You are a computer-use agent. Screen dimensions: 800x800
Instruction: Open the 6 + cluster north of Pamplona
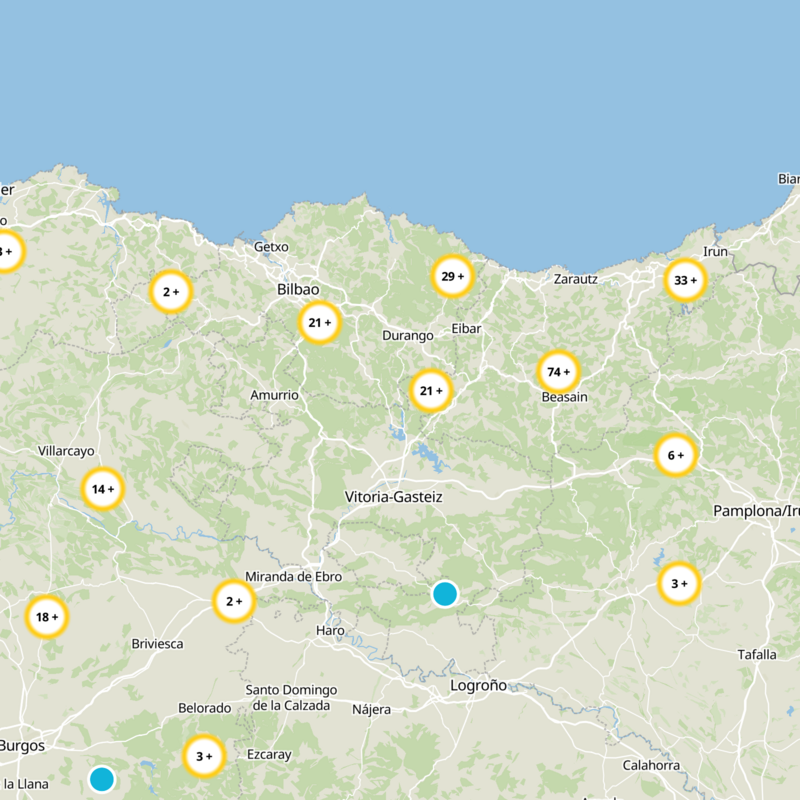point(676,455)
